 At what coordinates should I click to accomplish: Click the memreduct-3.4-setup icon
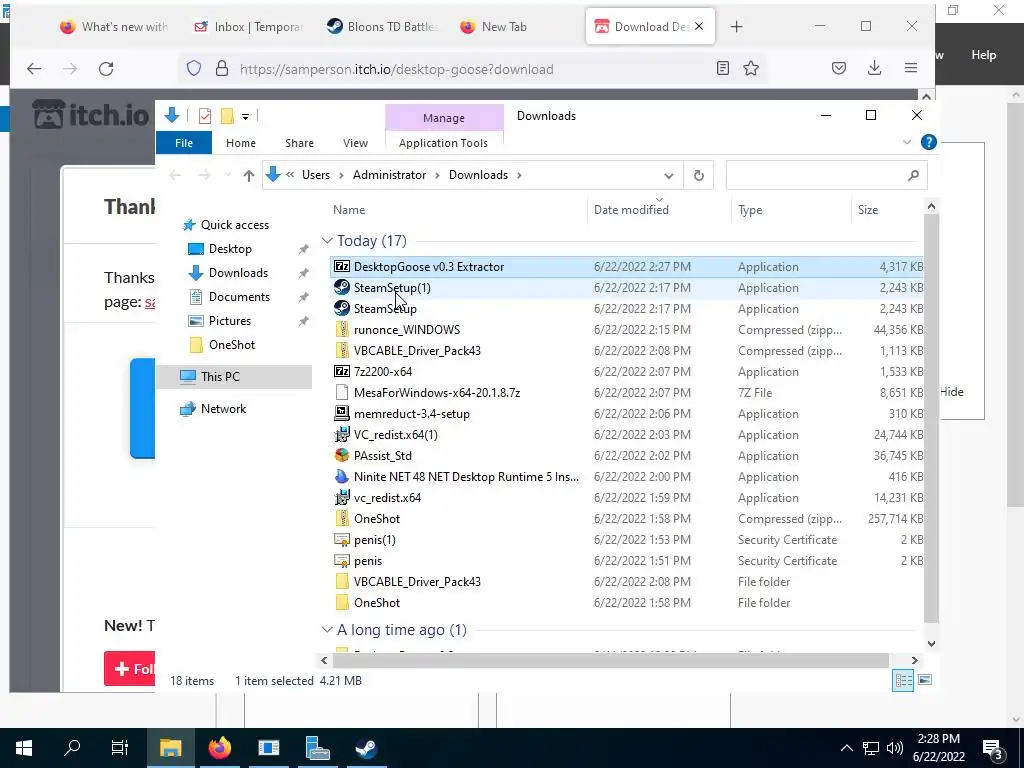click(x=342, y=413)
